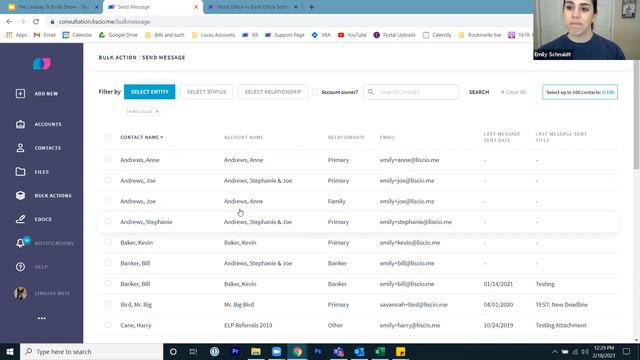Click Clear All filters
This screenshot has height=360, width=640.
coord(513,92)
